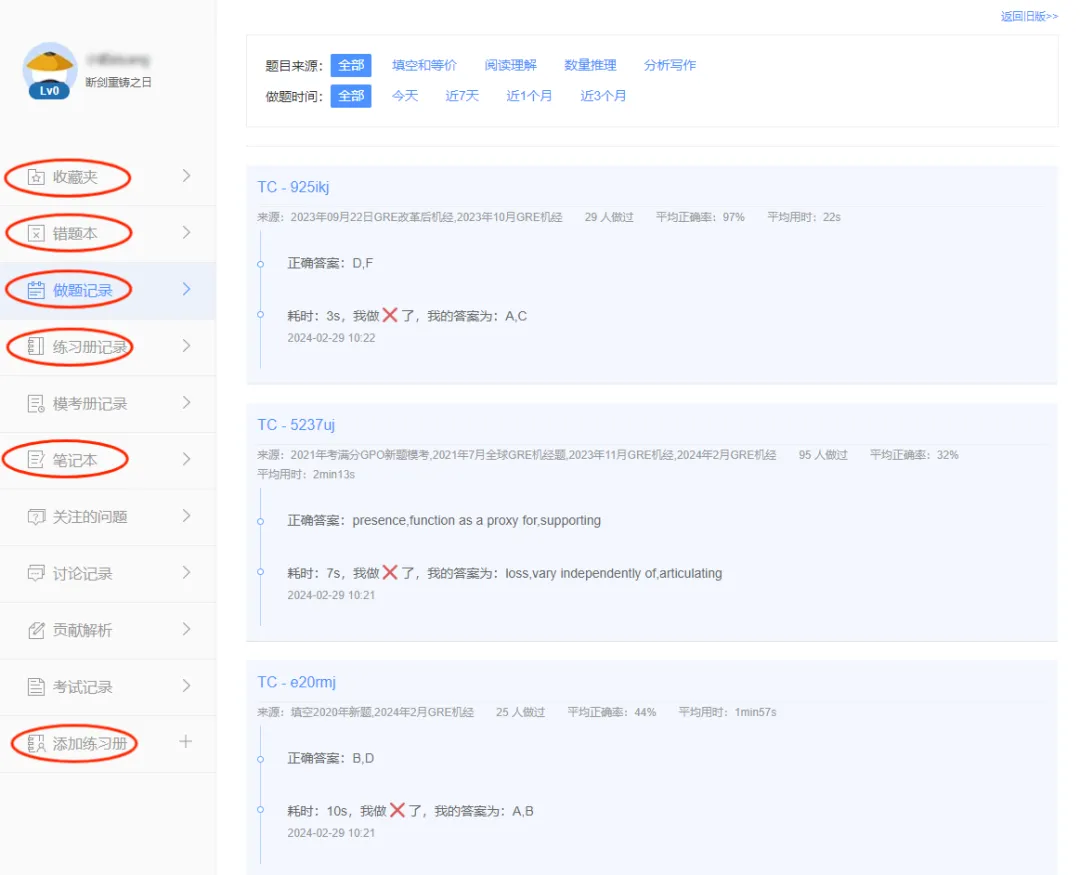Expand 考试记录 using its chevron arrow
Screen dimensions: 1080x875
coord(186,686)
